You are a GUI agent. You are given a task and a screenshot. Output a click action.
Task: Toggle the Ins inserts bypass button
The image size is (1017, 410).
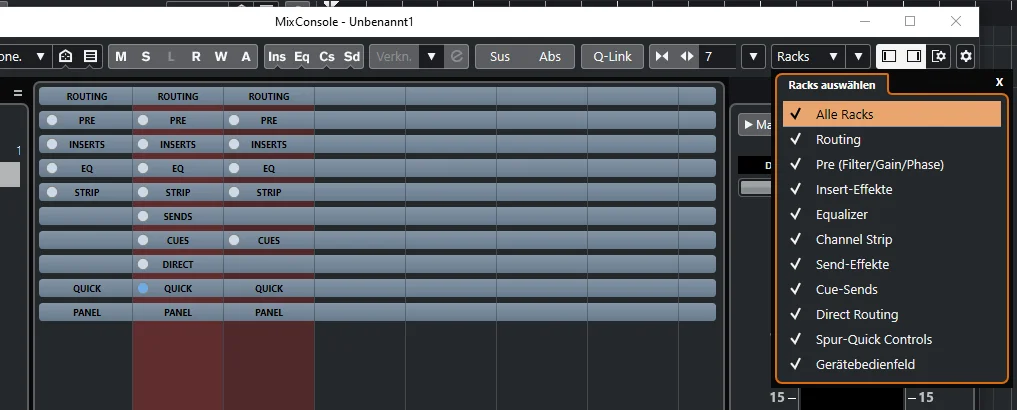(x=277, y=56)
